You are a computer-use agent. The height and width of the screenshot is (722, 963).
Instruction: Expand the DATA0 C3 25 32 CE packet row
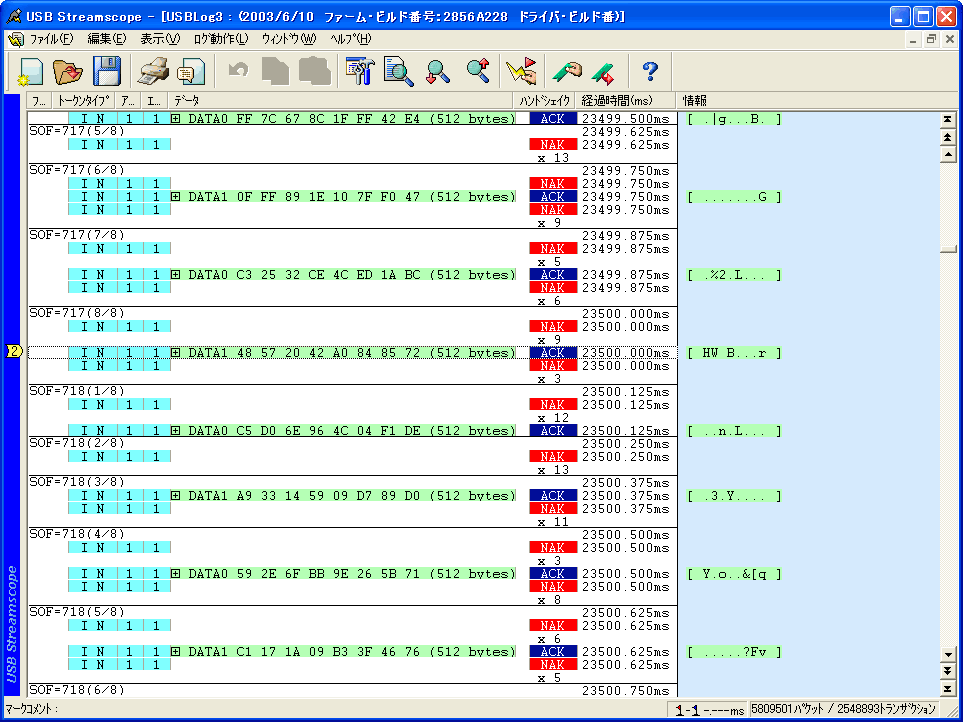tap(176, 274)
